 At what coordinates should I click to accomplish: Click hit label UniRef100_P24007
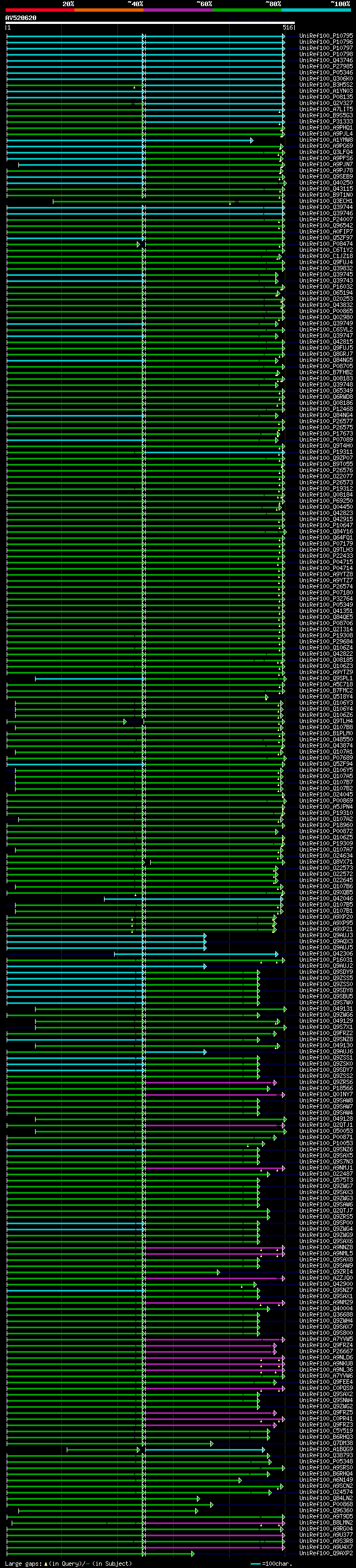326,220
